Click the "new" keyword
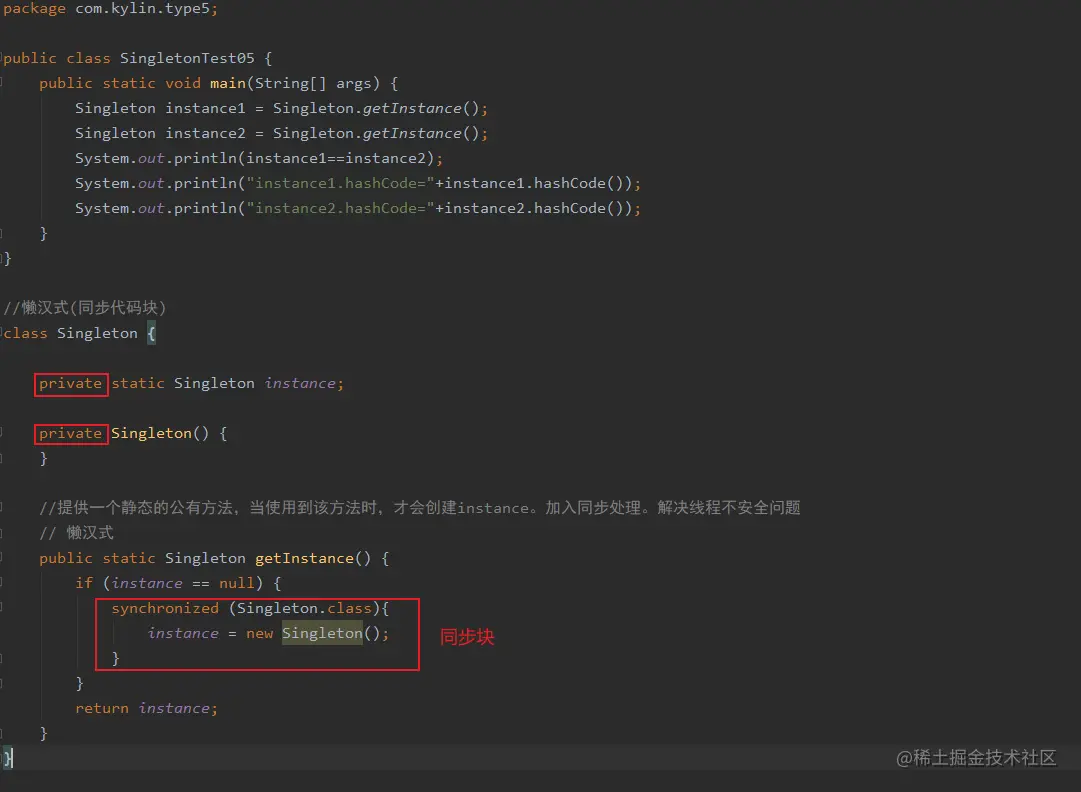Image resolution: width=1081 pixels, height=792 pixels. click(x=259, y=633)
